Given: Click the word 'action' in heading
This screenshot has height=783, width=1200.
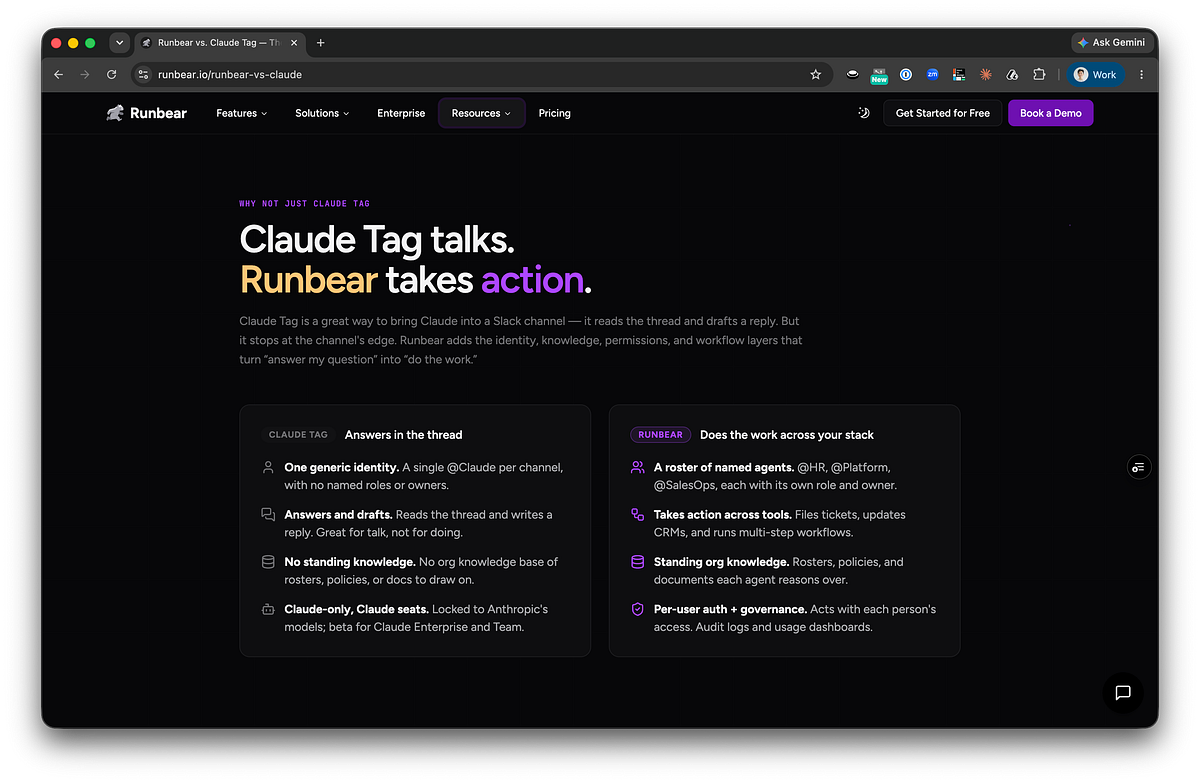Looking at the screenshot, I should 532,280.
